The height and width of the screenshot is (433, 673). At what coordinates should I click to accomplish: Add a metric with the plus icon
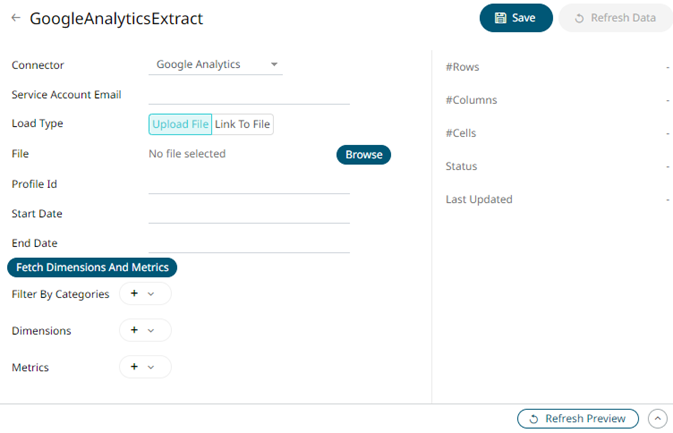click(134, 367)
